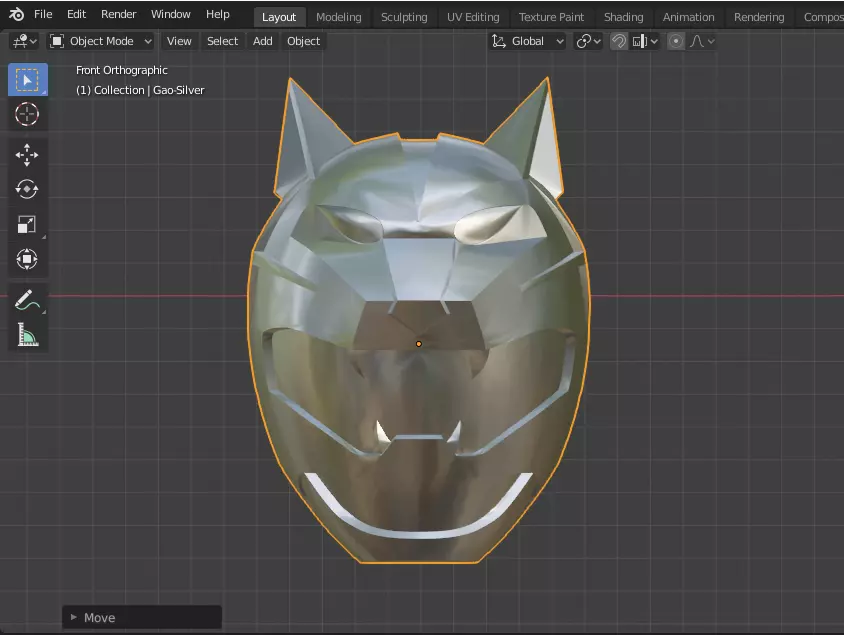Select the Rotate tool

click(x=27, y=189)
